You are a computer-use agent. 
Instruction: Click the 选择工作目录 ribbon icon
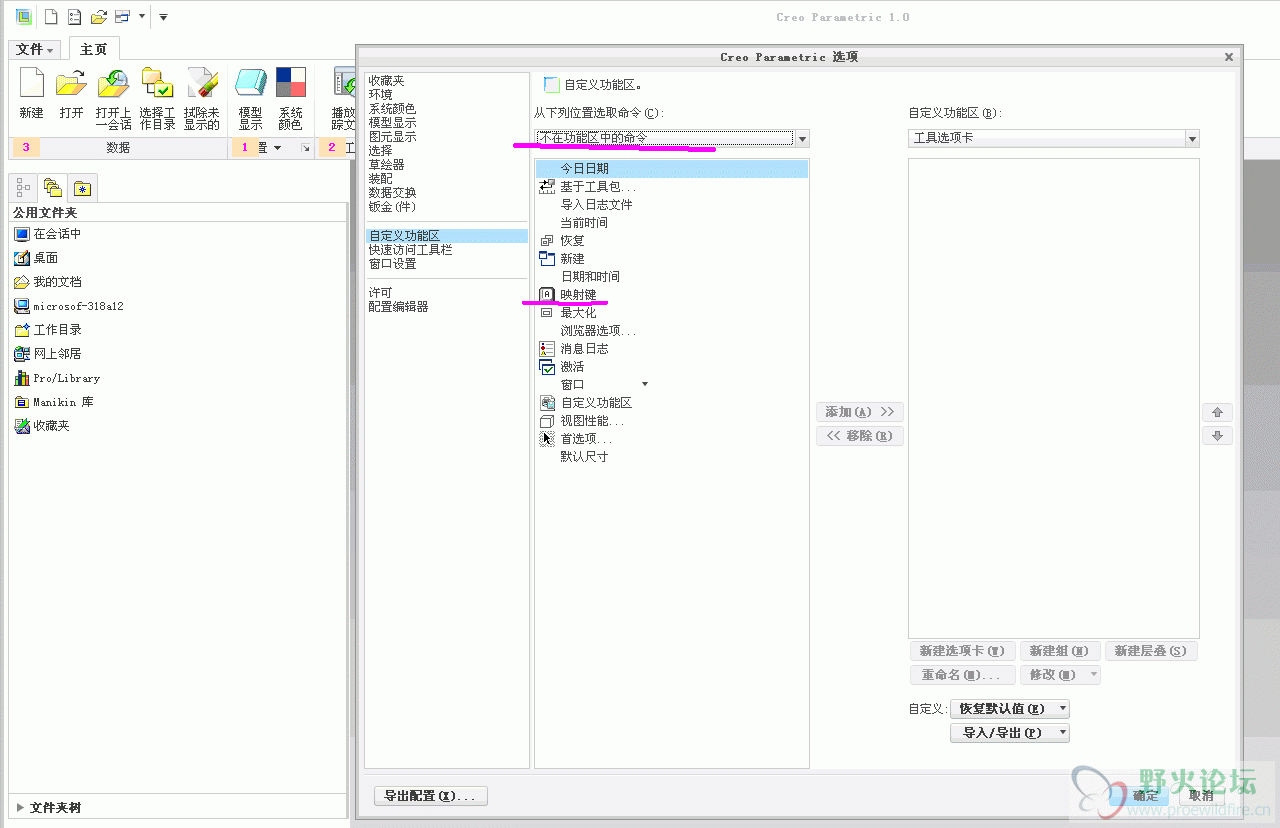click(157, 84)
